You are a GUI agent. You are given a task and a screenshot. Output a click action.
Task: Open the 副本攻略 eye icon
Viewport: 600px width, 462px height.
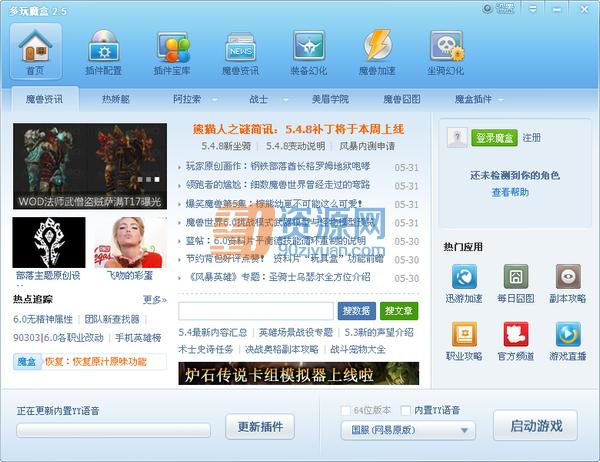pyautogui.click(x=568, y=276)
